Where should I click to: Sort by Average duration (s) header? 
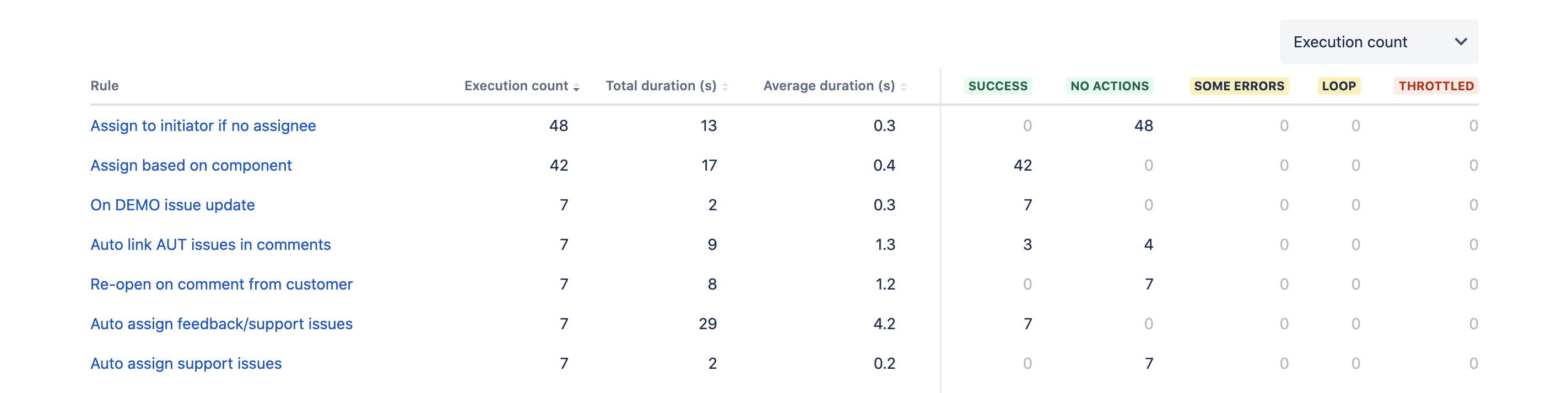coord(829,86)
